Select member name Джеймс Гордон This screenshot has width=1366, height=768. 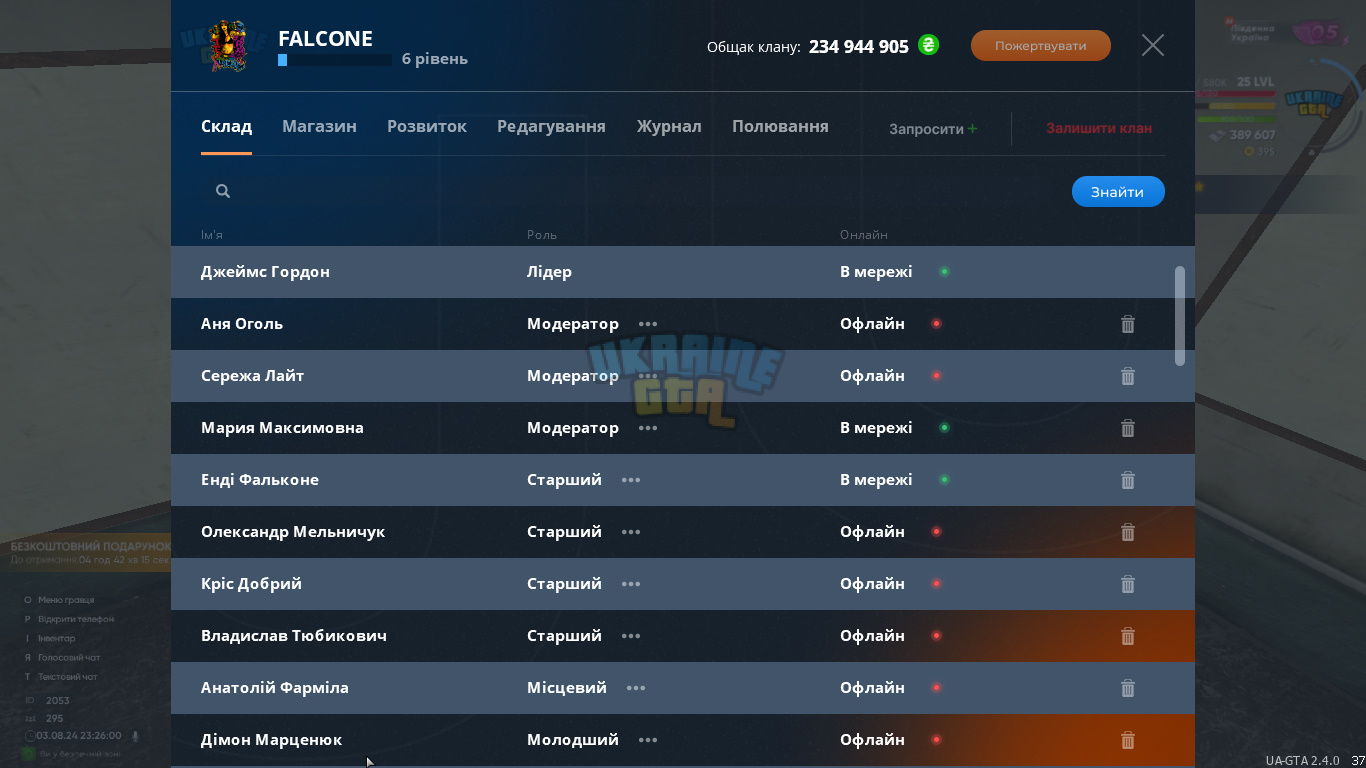click(x=265, y=272)
